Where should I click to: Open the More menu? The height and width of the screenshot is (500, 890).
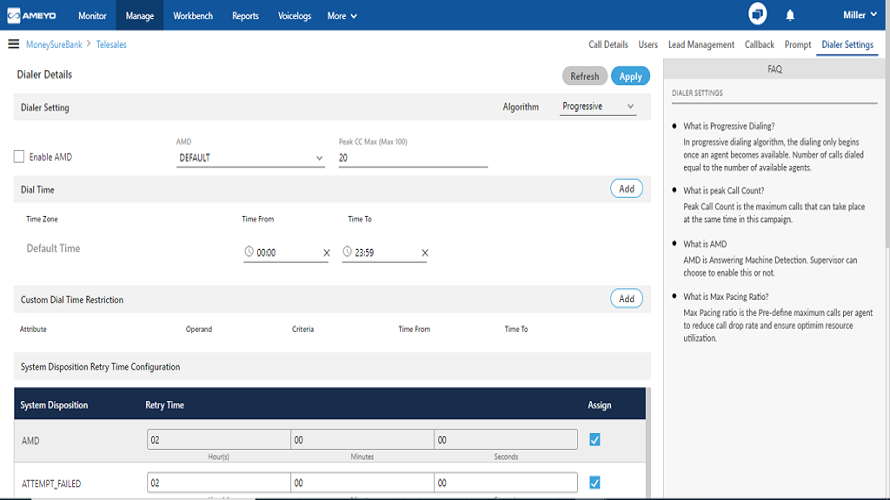342,16
